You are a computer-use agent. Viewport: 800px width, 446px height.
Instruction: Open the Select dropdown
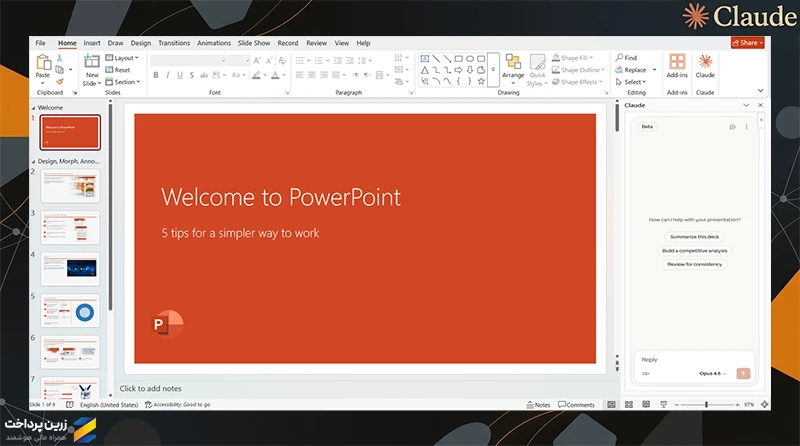631,82
